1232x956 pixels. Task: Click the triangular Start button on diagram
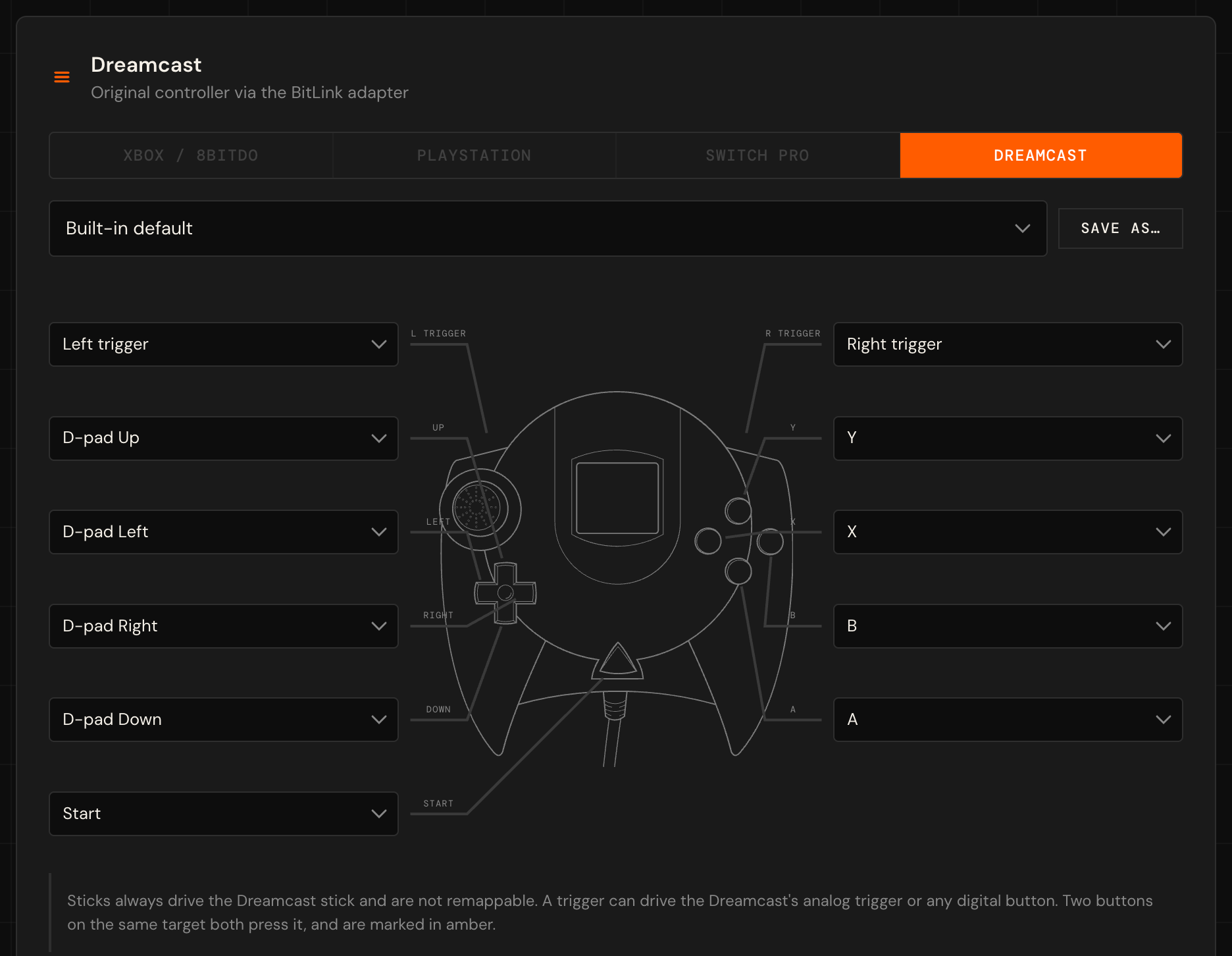click(617, 660)
